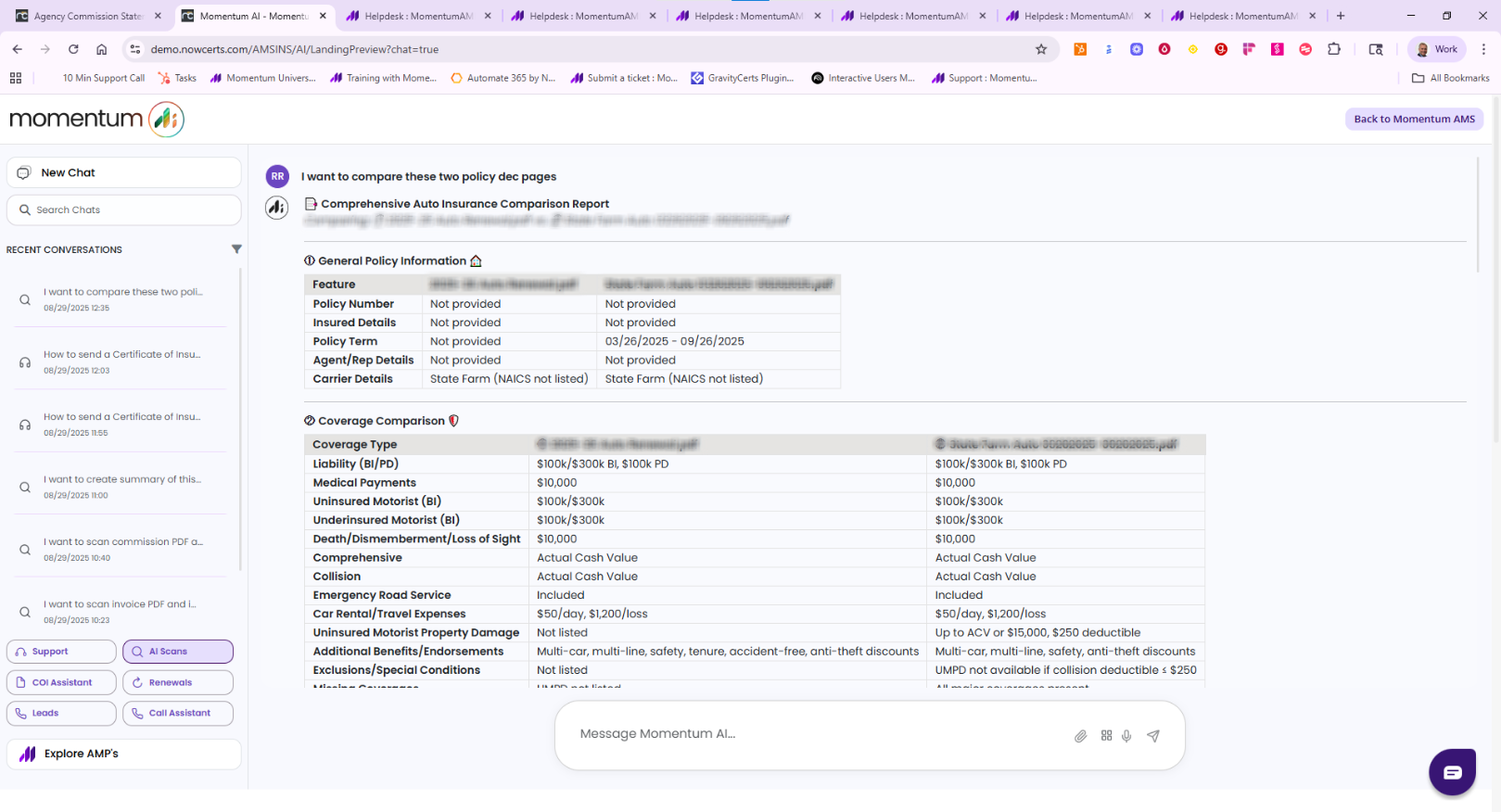Open recent conversations filter icon
Image resolution: width=1501 pixels, height=812 pixels.
click(x=236, y=249)
